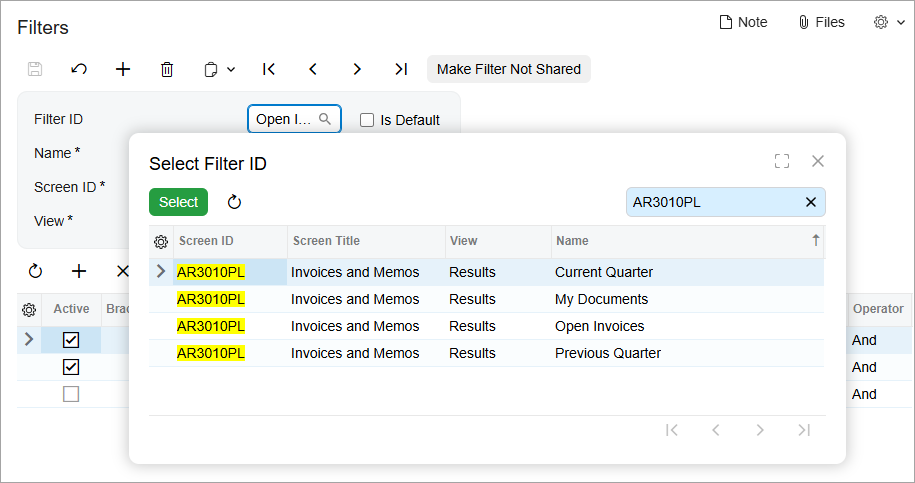The width and height of the screenshot is (915, 483).
Task: Uncheck Active in the first condition row
Action: pyautogui.click(x=71, y=340)
